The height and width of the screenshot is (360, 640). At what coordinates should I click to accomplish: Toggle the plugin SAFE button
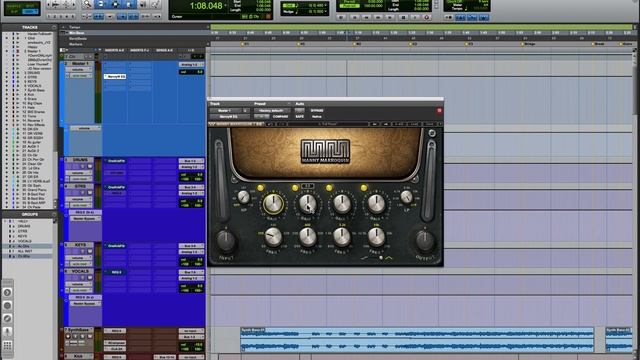pyautogui.click(x=300, y=117)
